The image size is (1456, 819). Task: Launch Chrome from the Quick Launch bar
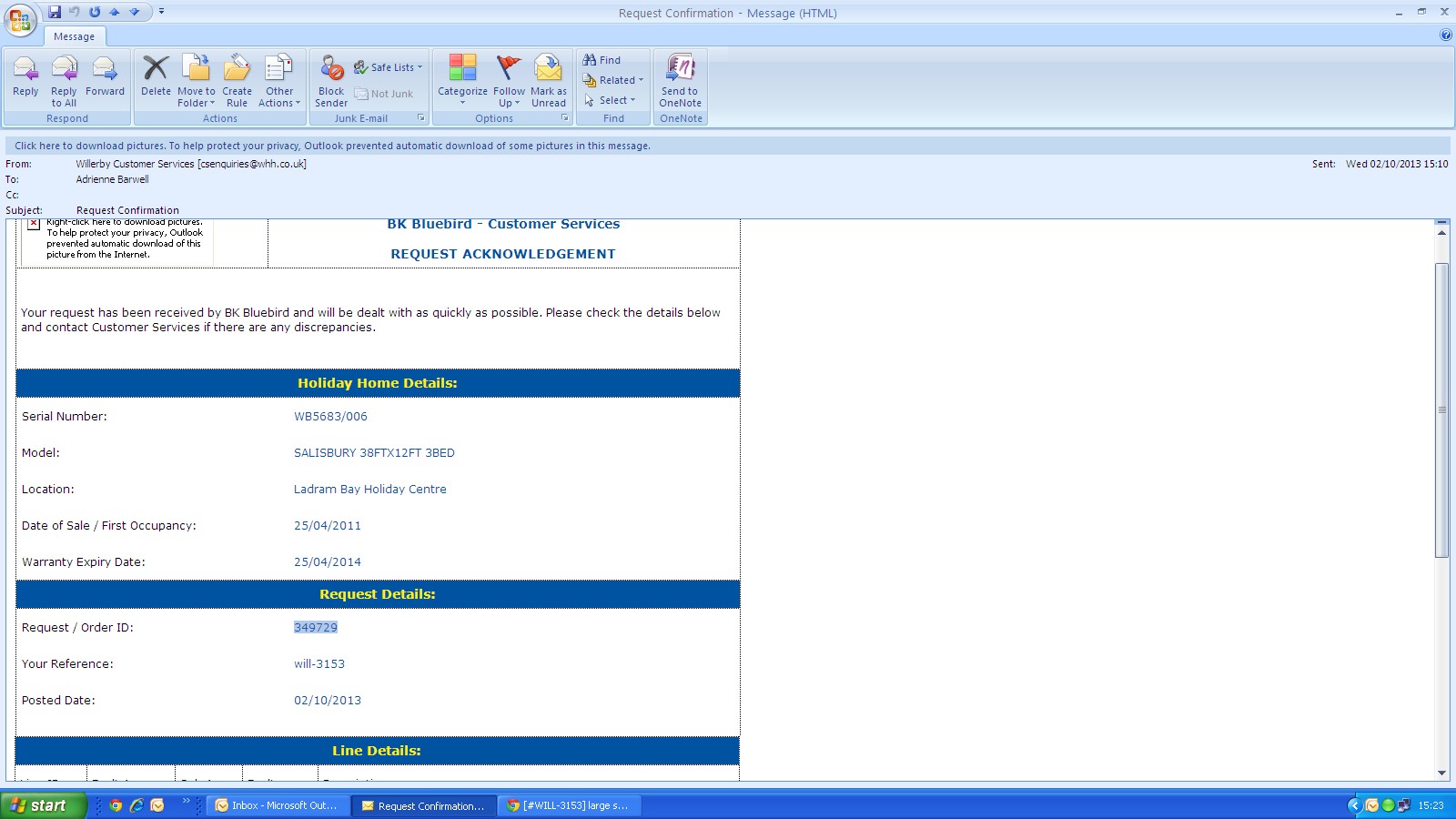point(116,805)
